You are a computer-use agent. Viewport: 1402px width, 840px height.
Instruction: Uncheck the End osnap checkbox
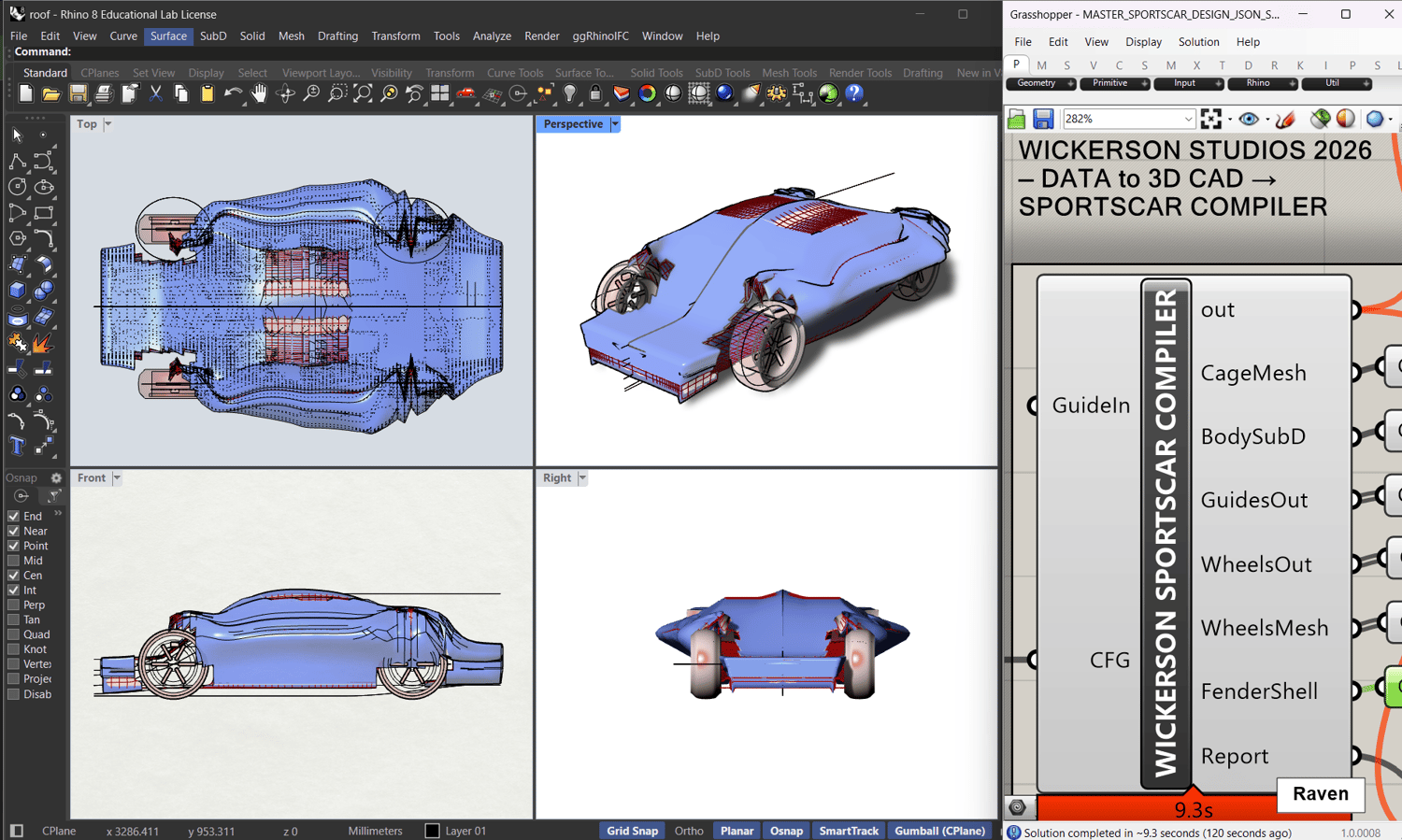point(14,516)
